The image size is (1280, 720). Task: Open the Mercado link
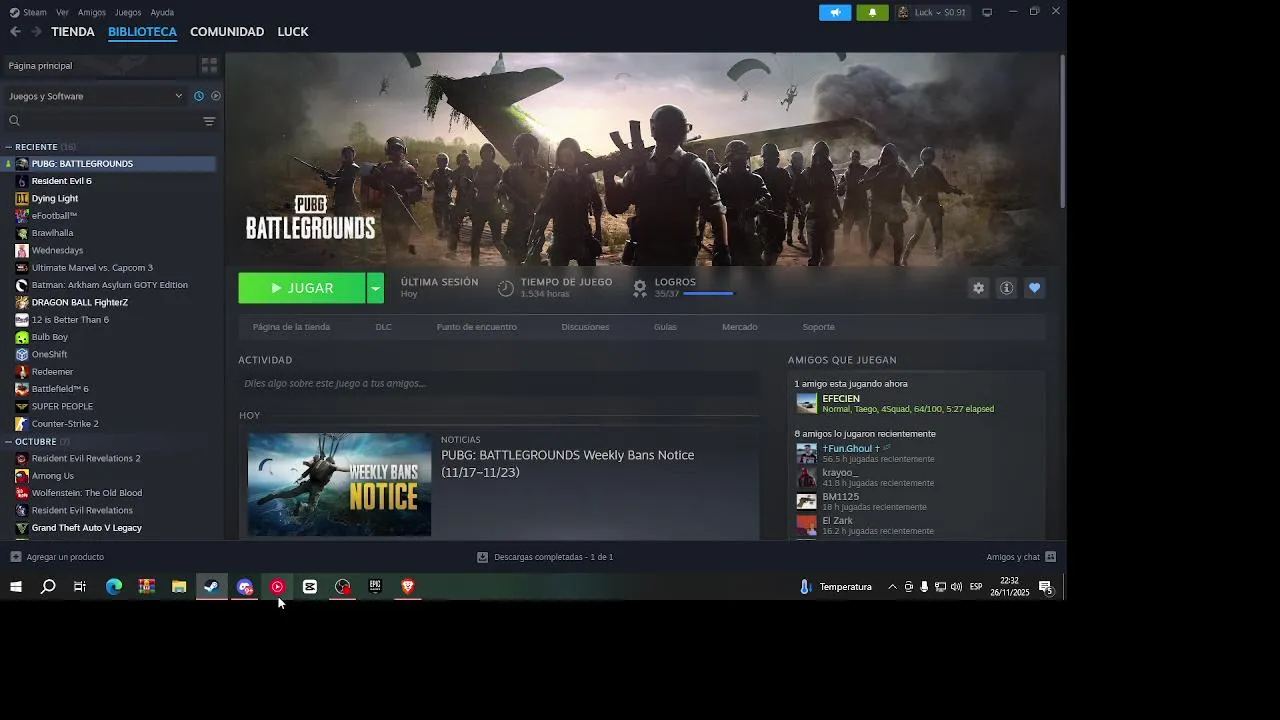coord(740,327)
